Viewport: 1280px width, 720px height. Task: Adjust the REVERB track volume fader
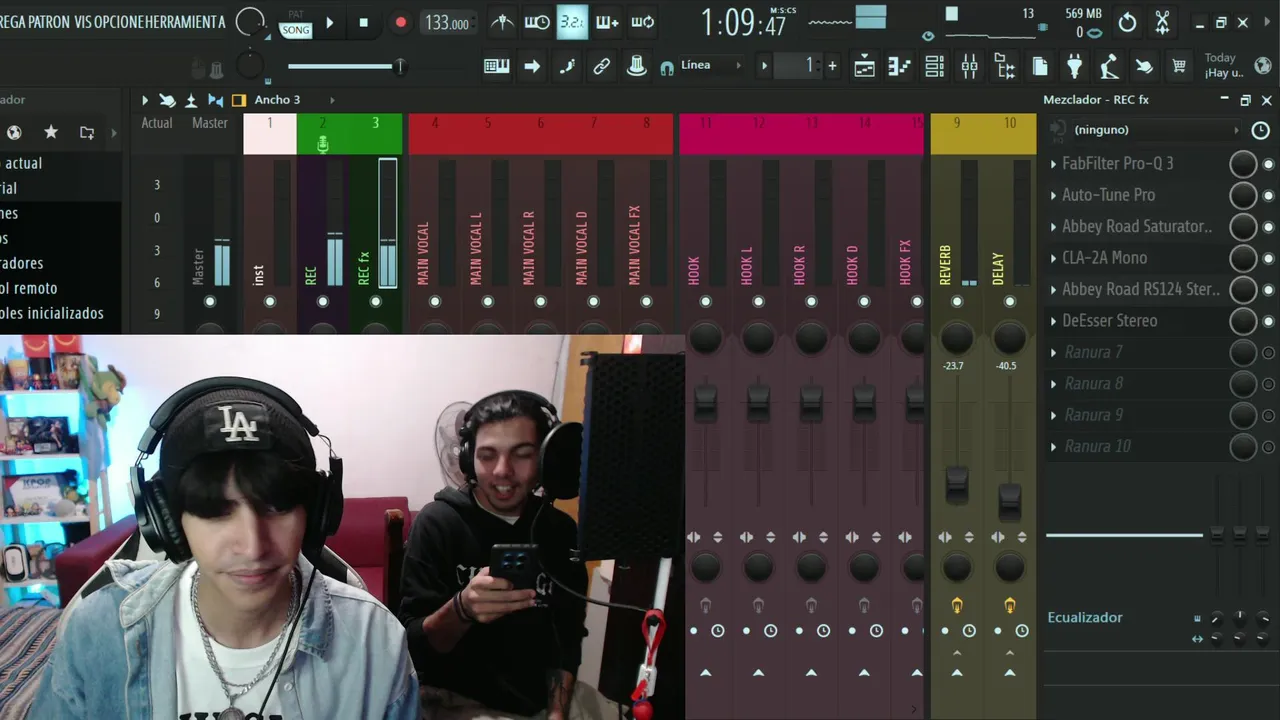957,484
